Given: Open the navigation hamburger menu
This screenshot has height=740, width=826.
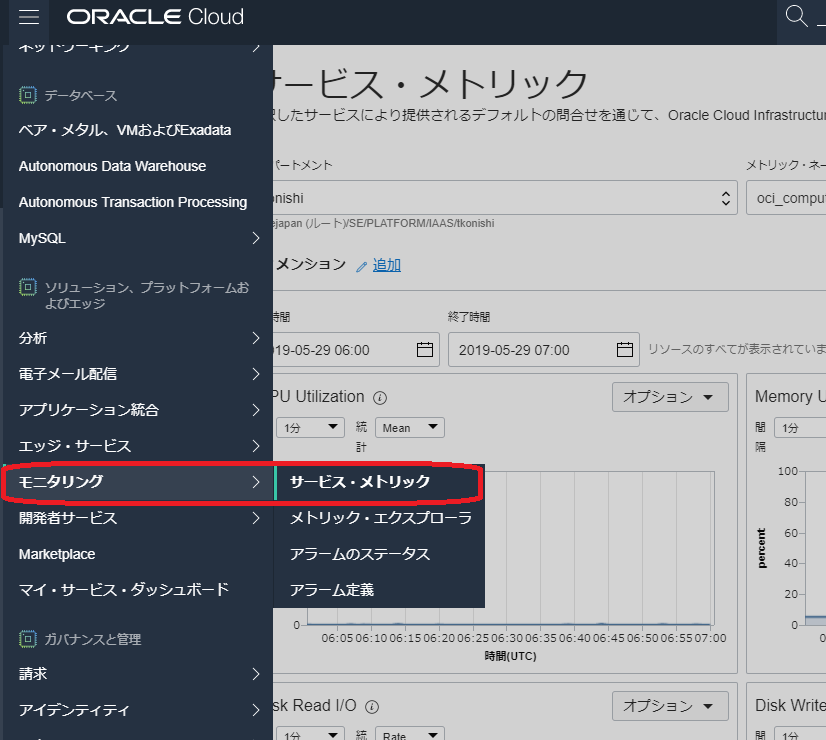Looking at the screenshot, I should (27, 15).
